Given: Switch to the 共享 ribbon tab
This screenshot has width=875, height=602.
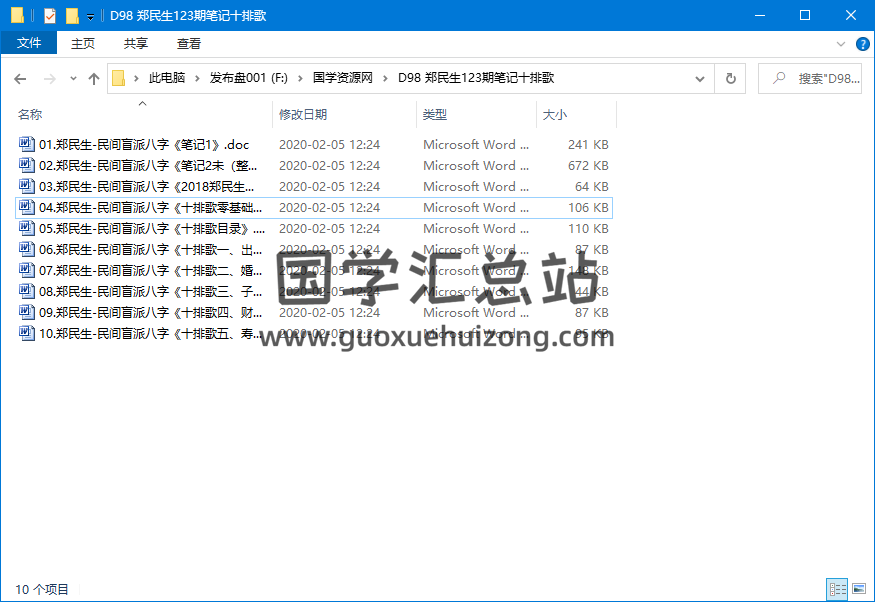Looking at the screenshot, I should tap(136, 44).
